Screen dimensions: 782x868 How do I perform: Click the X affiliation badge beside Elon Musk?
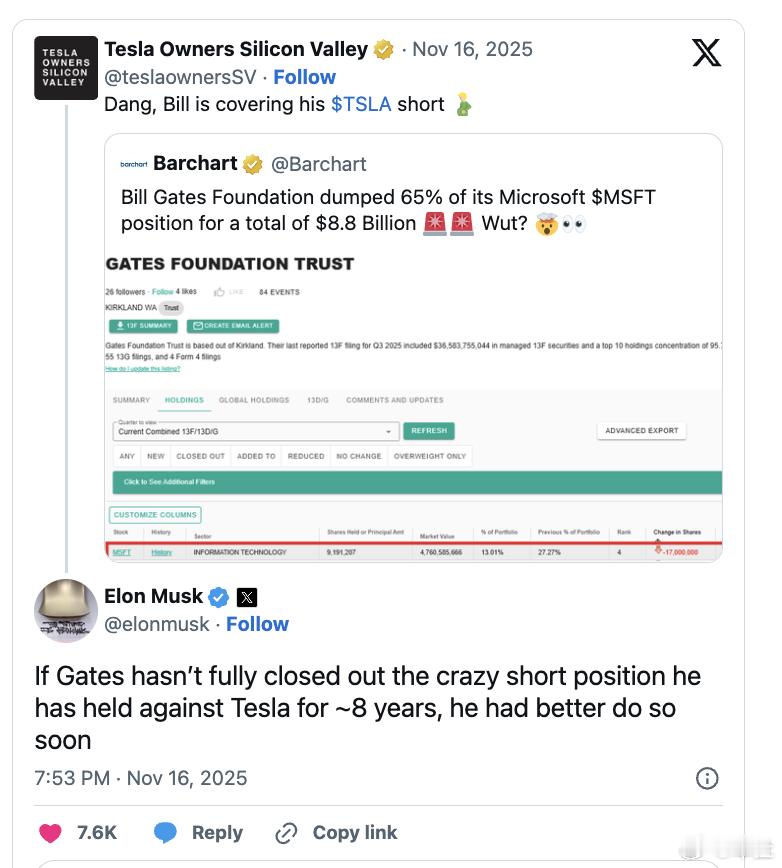(247, 597)
